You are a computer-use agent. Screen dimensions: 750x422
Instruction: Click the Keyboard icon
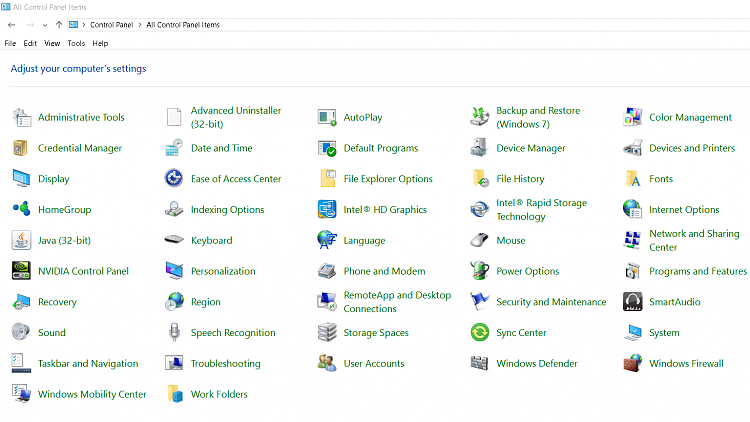pyautogui.click(x=174, y=240)
